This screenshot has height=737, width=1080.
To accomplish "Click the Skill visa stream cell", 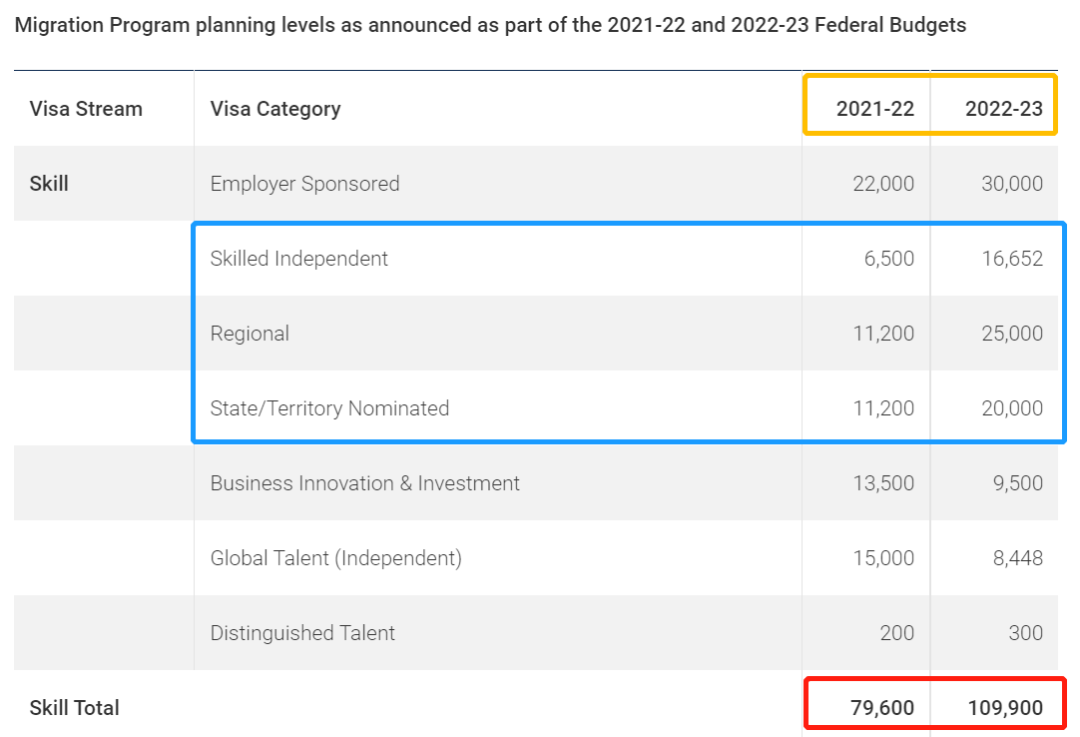I will (x=49, y=184).
